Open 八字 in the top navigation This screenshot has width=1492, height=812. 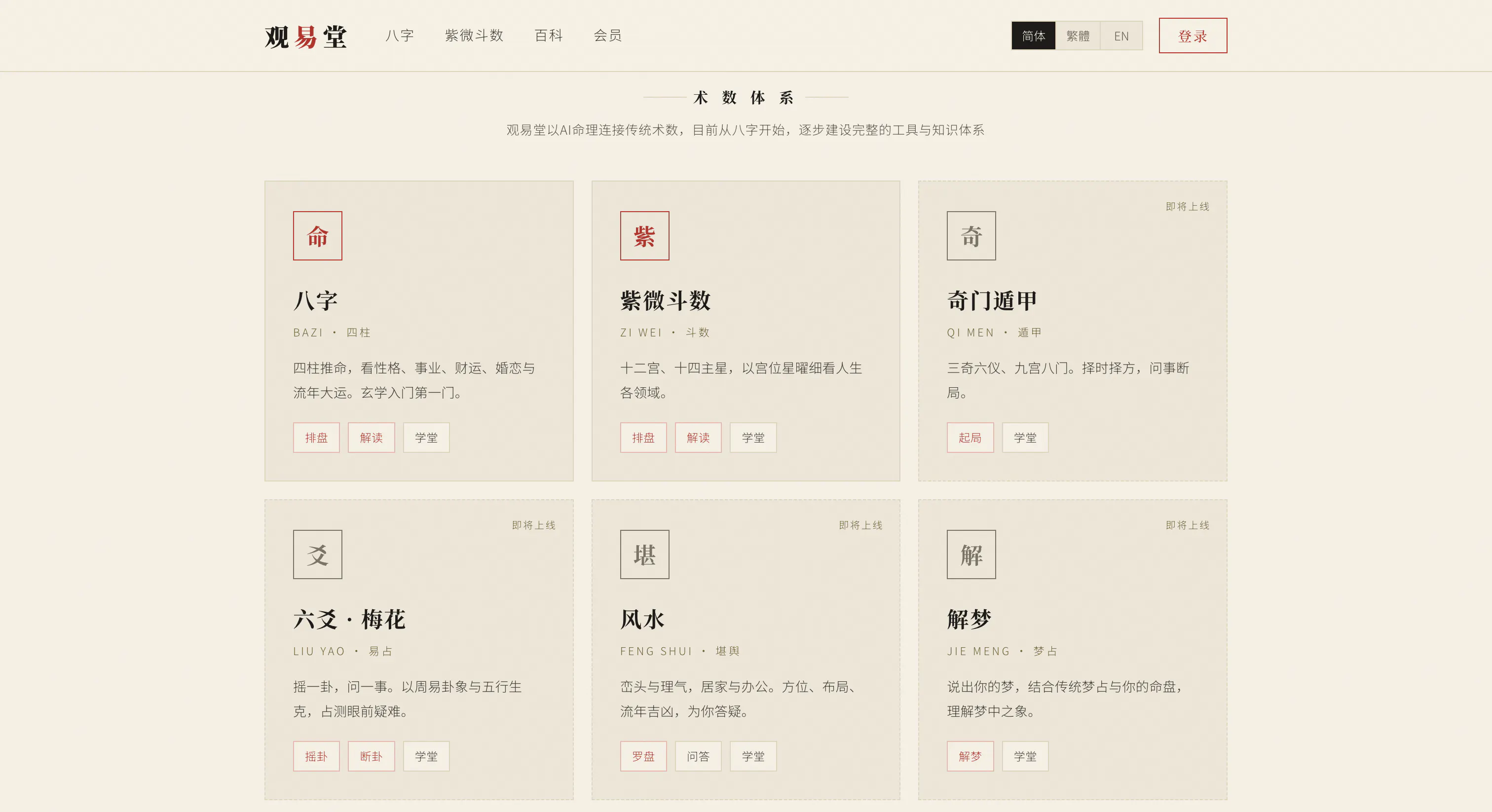pos(400,36)
